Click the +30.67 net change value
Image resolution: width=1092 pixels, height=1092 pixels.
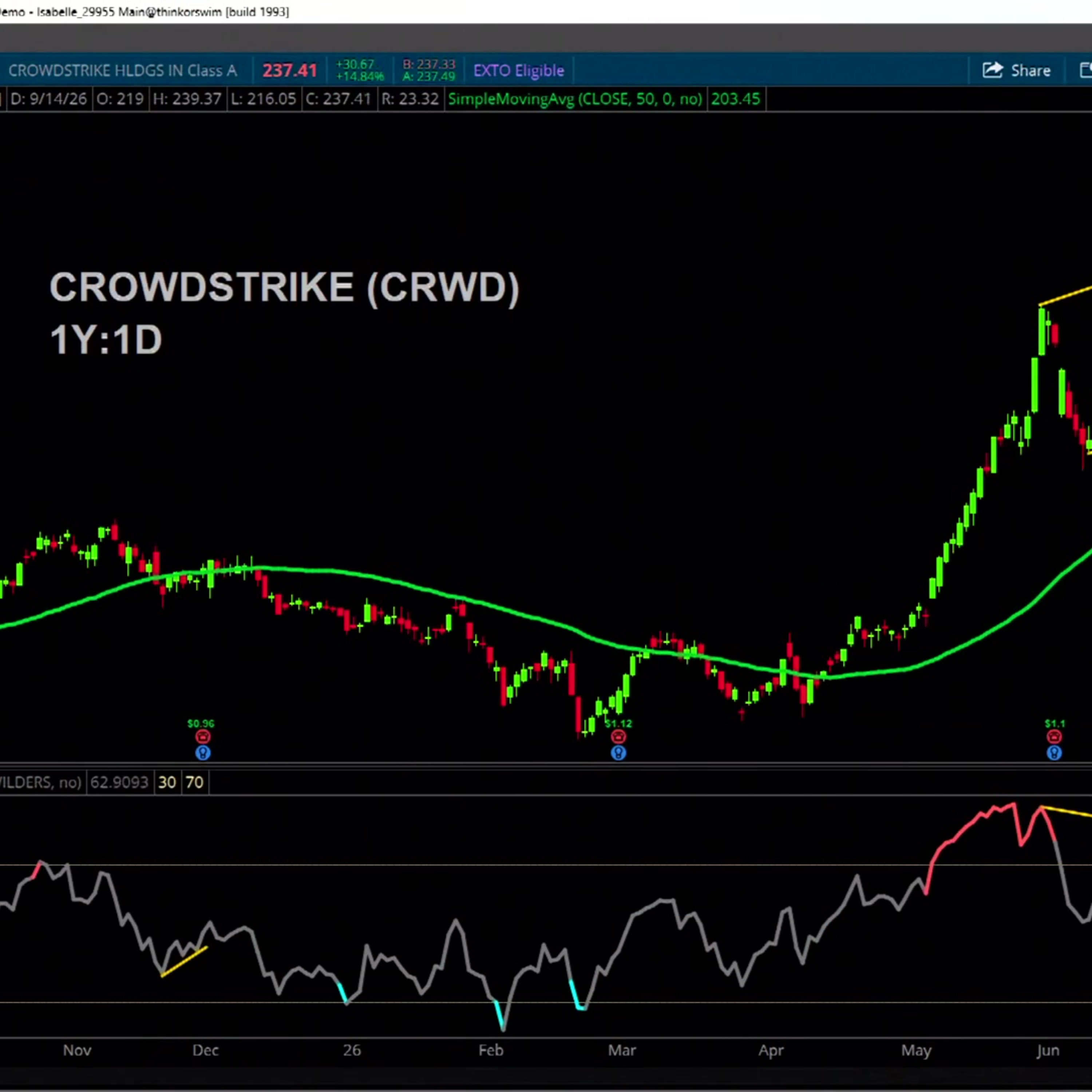pos(355,64)
